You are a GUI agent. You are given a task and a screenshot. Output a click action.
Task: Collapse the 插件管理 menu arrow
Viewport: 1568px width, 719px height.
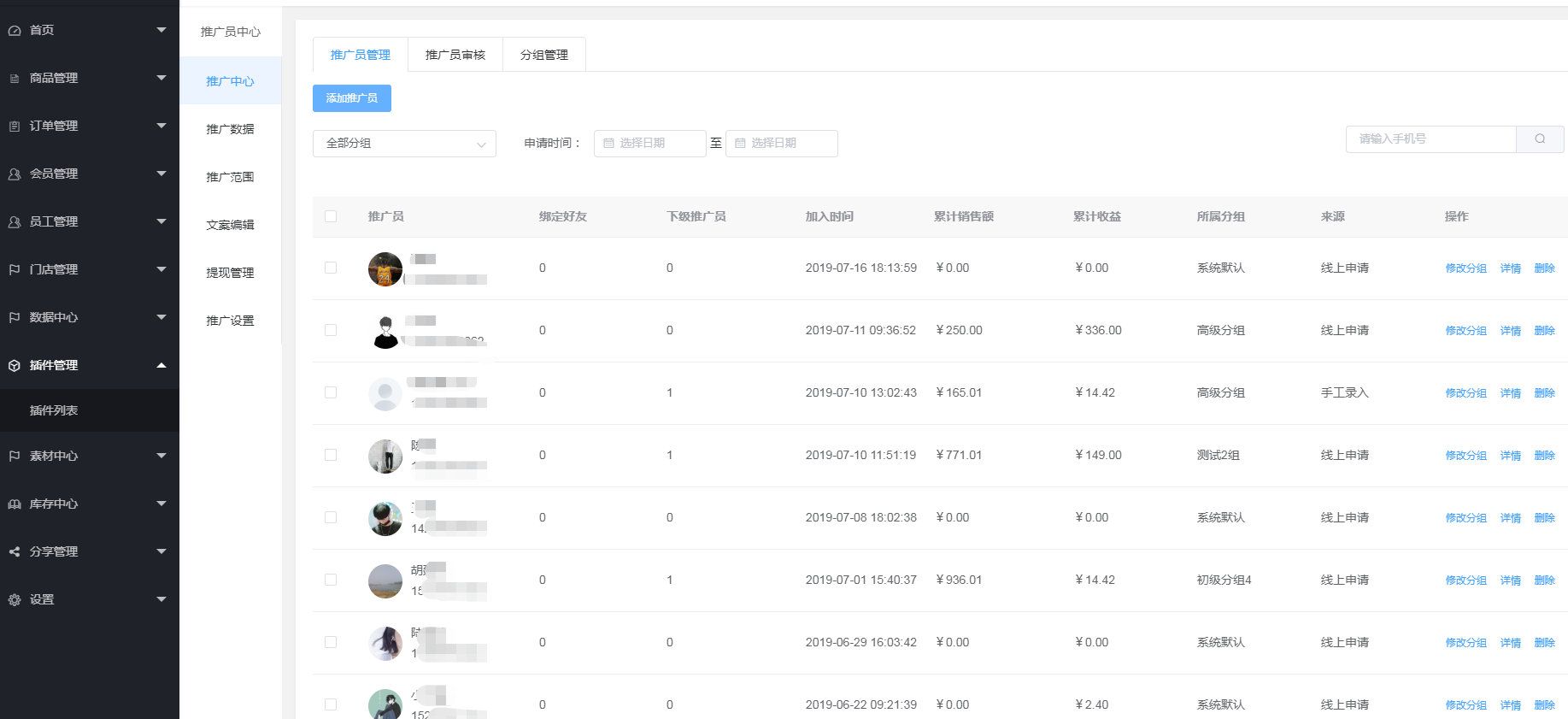(161, 366)
